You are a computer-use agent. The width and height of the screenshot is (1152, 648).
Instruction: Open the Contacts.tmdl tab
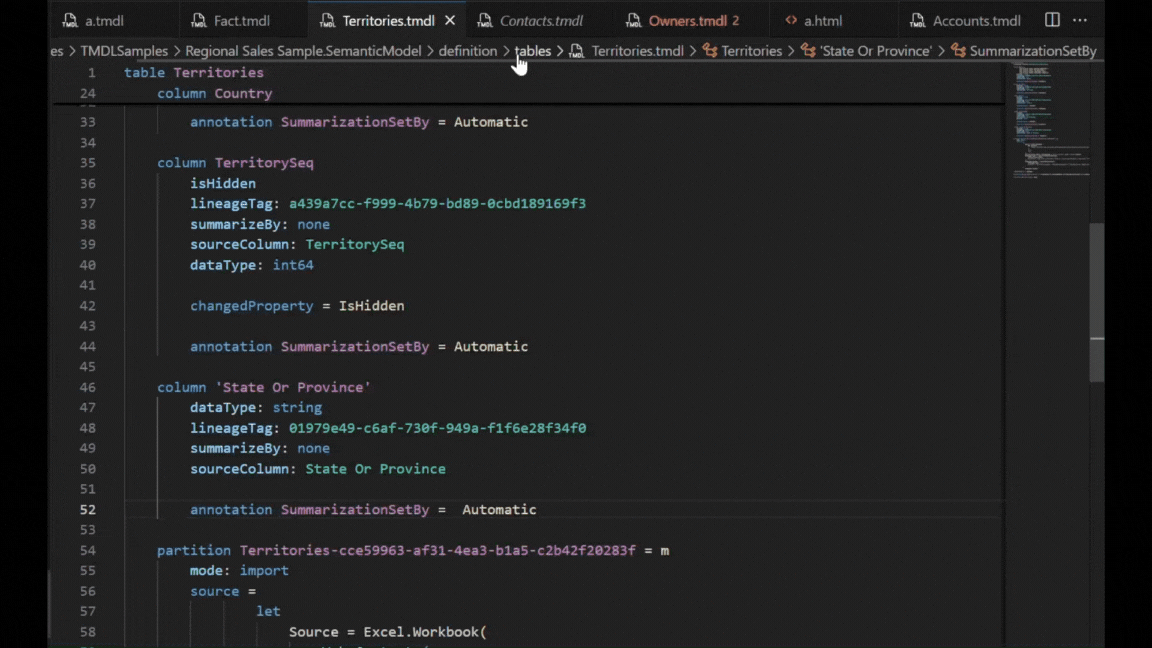pyautogui.click(x=541, y=21)
